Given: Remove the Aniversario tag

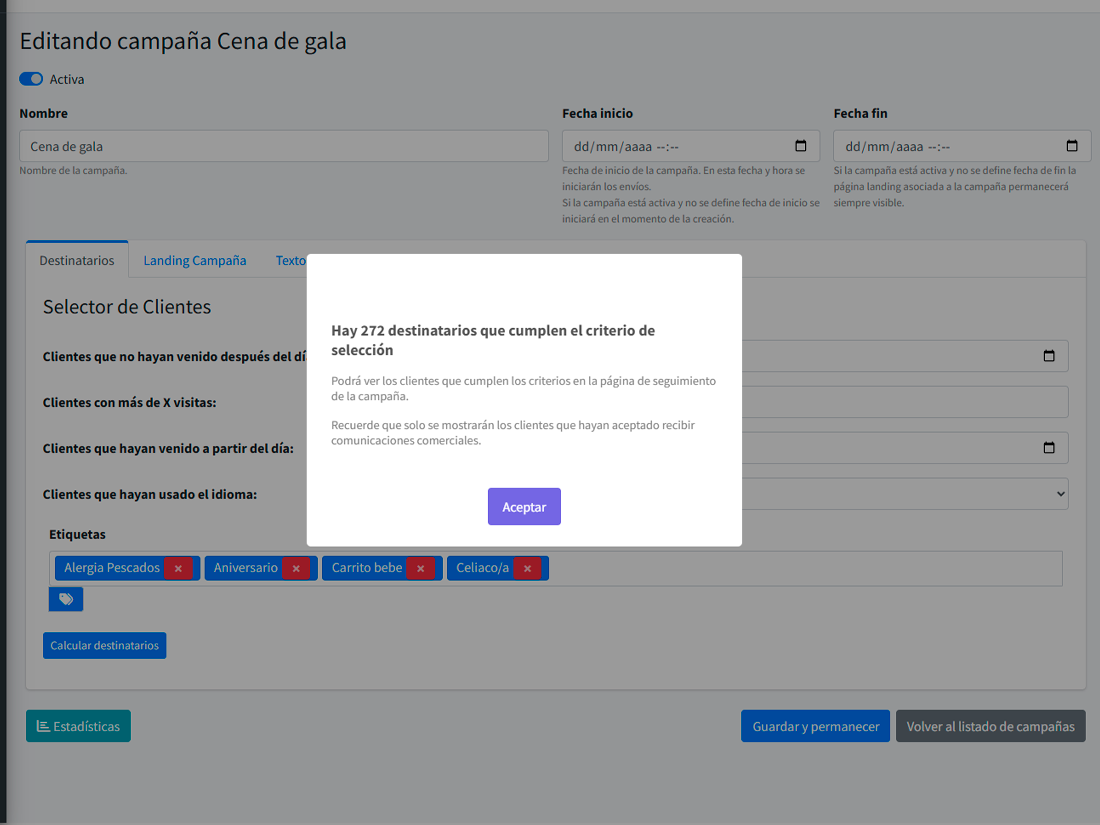Looking at the screenshot, I should 296,568.
